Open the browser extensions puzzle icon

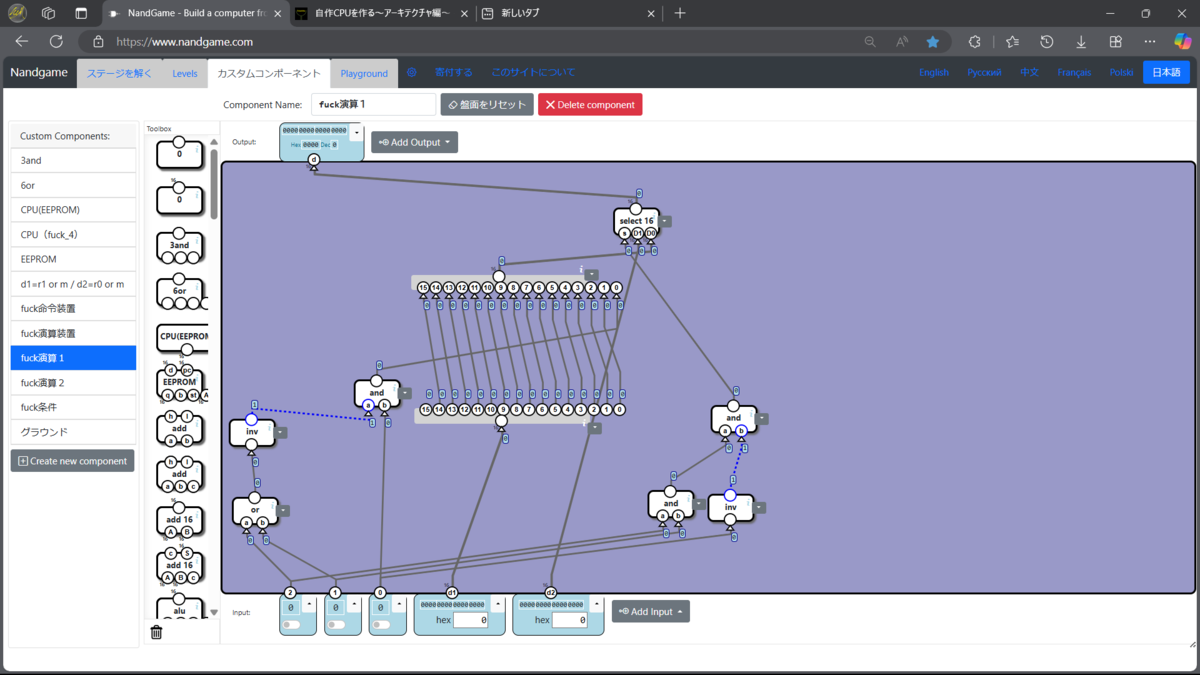tap(975, 42)
